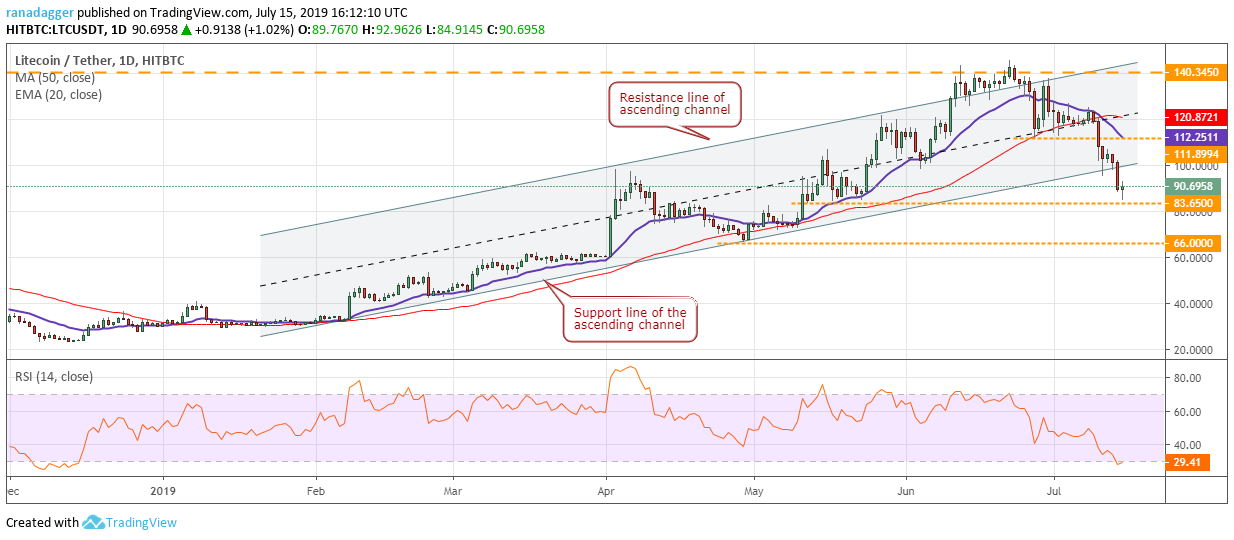The image size is (1234, 540).
Task: Click the MA (50, close) indicator label
Action: pos(53,78)
